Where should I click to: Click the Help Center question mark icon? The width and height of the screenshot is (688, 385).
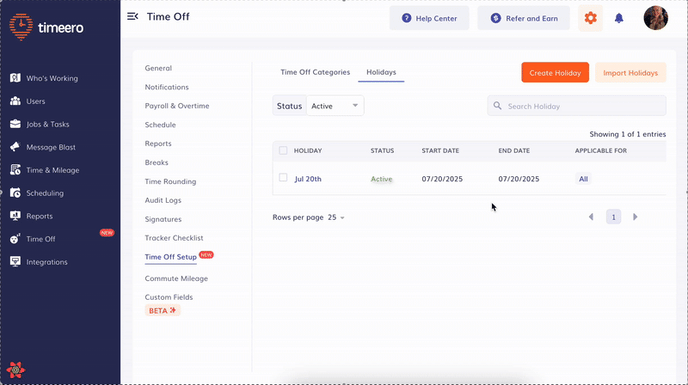pos(406,18)
